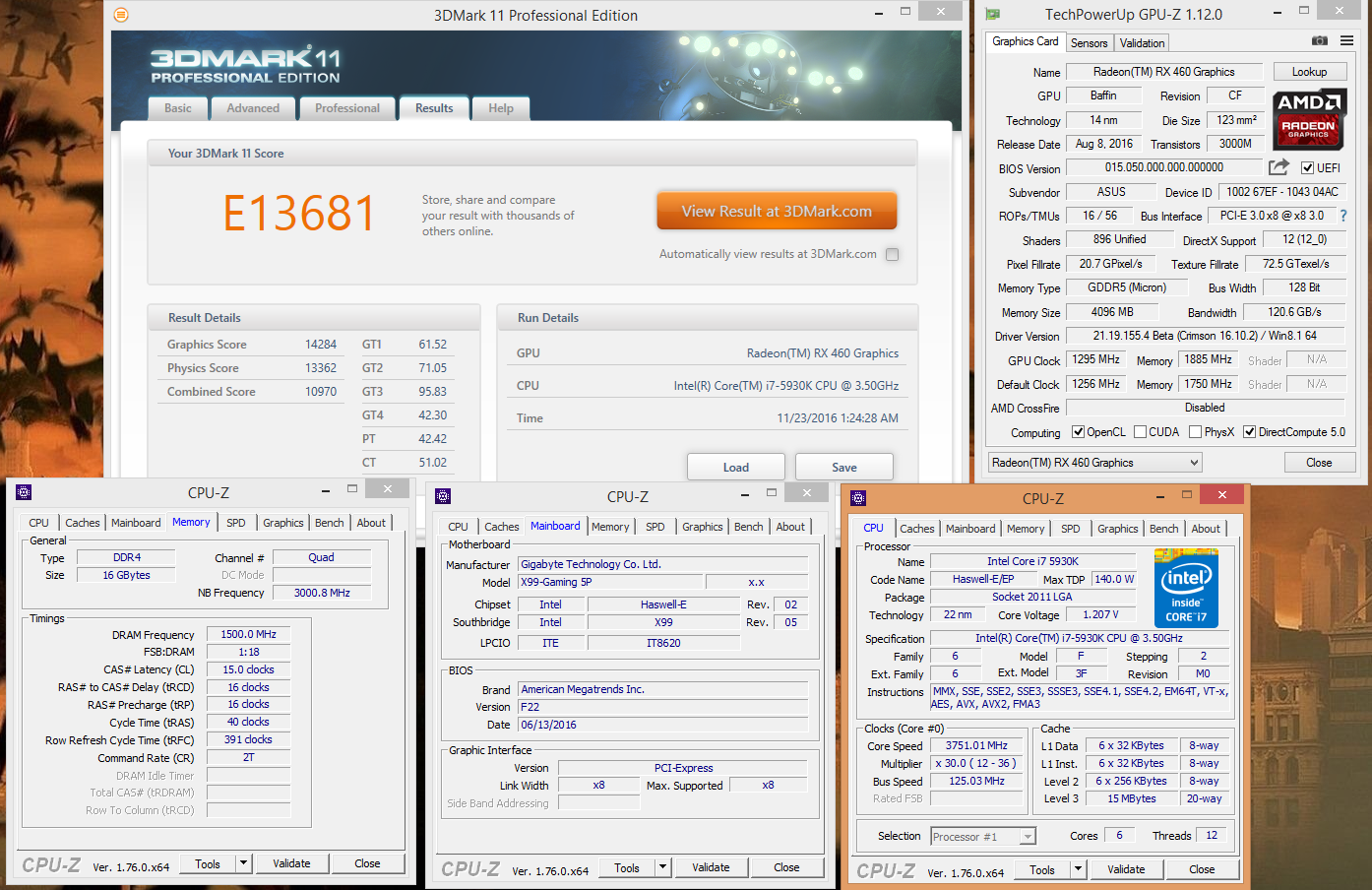1372x890 pixels.
Task: Open Tools dropdown arrow in CPU-Z Mainboard window
Action: pos(662,867)
